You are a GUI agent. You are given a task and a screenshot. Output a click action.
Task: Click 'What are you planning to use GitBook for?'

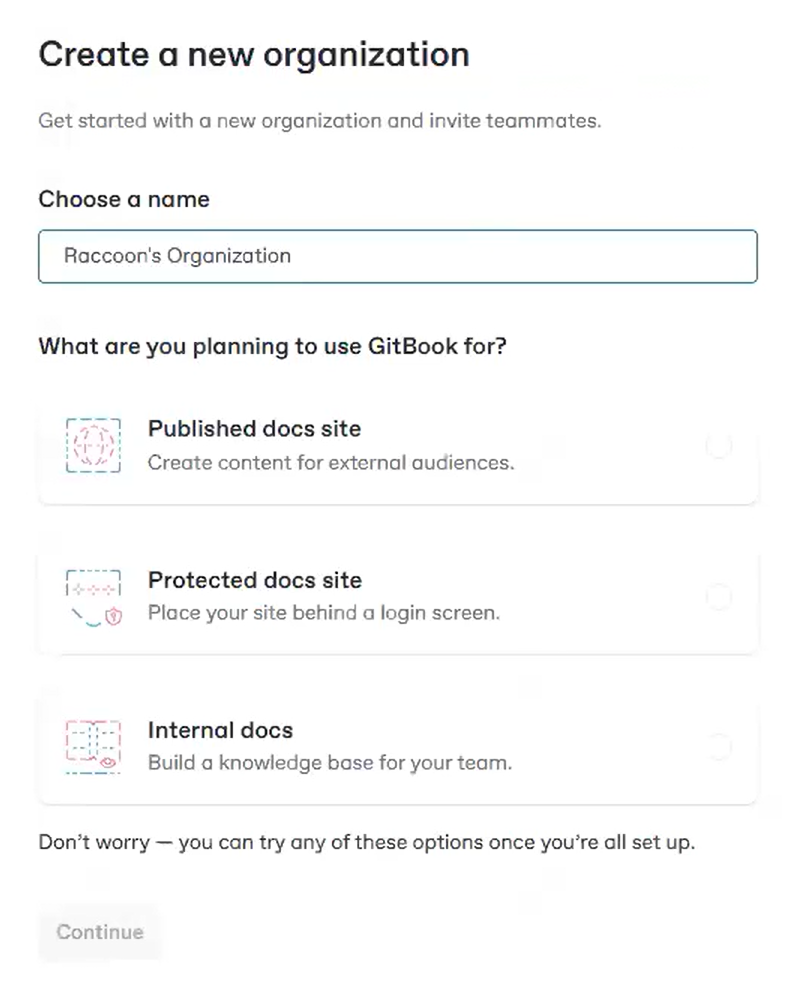tap(272, 347)
